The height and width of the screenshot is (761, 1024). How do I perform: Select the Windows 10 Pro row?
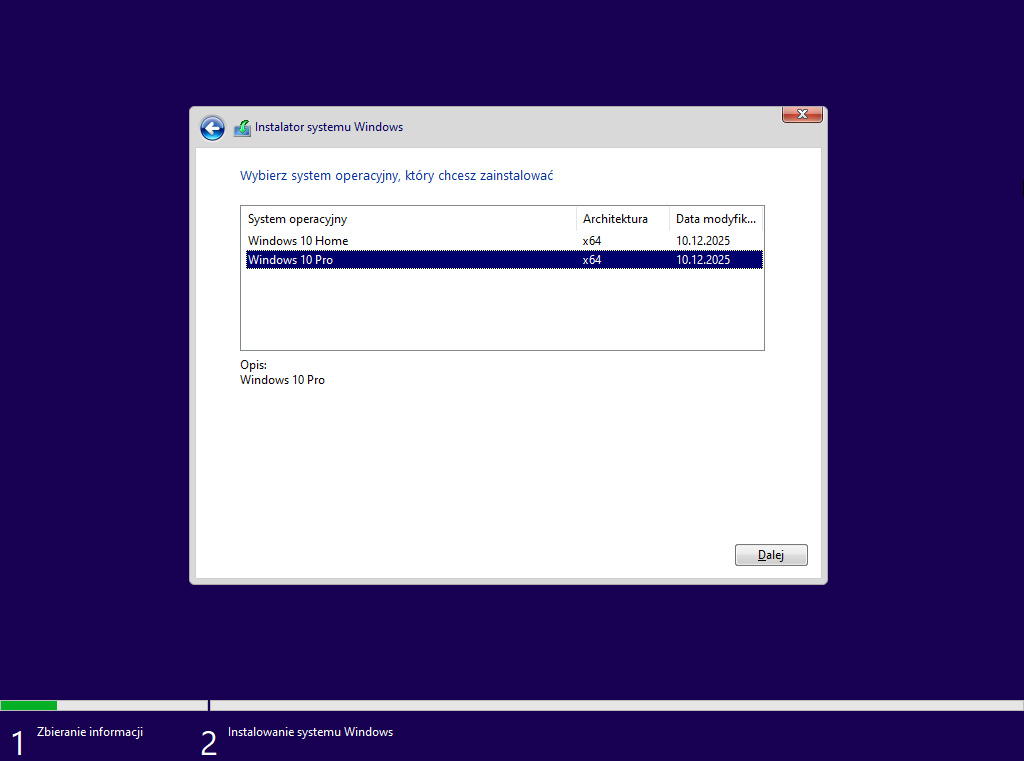coord(291,260)
